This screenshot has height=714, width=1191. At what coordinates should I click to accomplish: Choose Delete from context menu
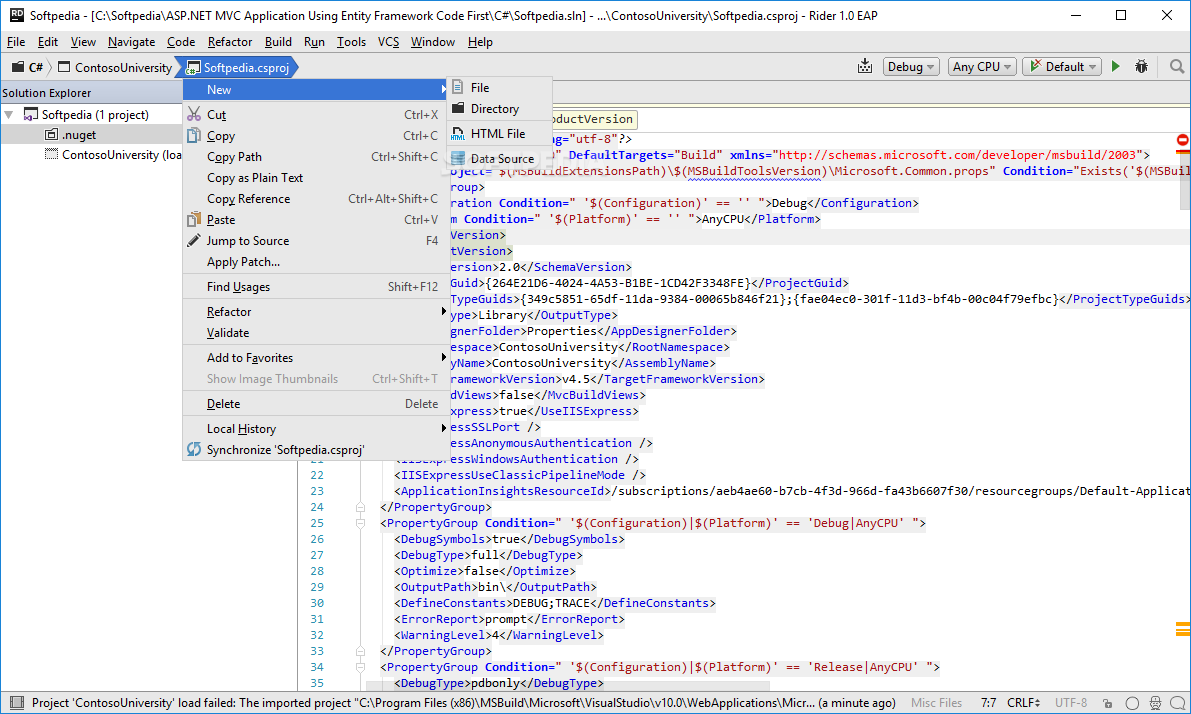[x=314, y=404]
